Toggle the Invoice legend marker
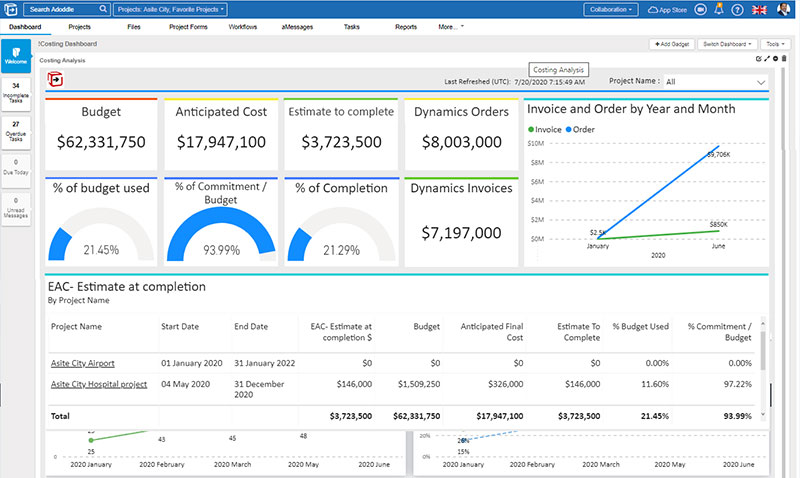800x478 pixels. coord(531,130)
